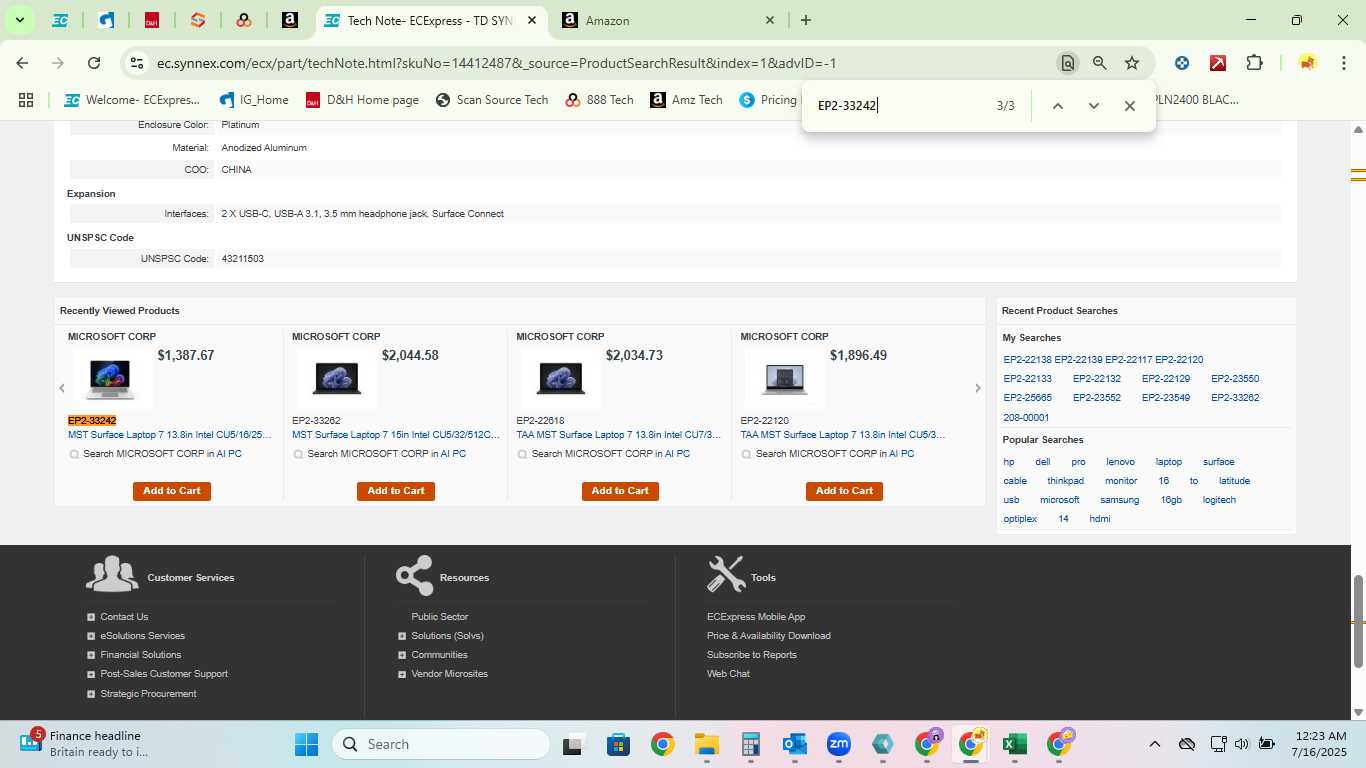The image size is (1366, 768).
Task: Open the zoom magnifier icon in address bar
Action: click(1100, 63)
